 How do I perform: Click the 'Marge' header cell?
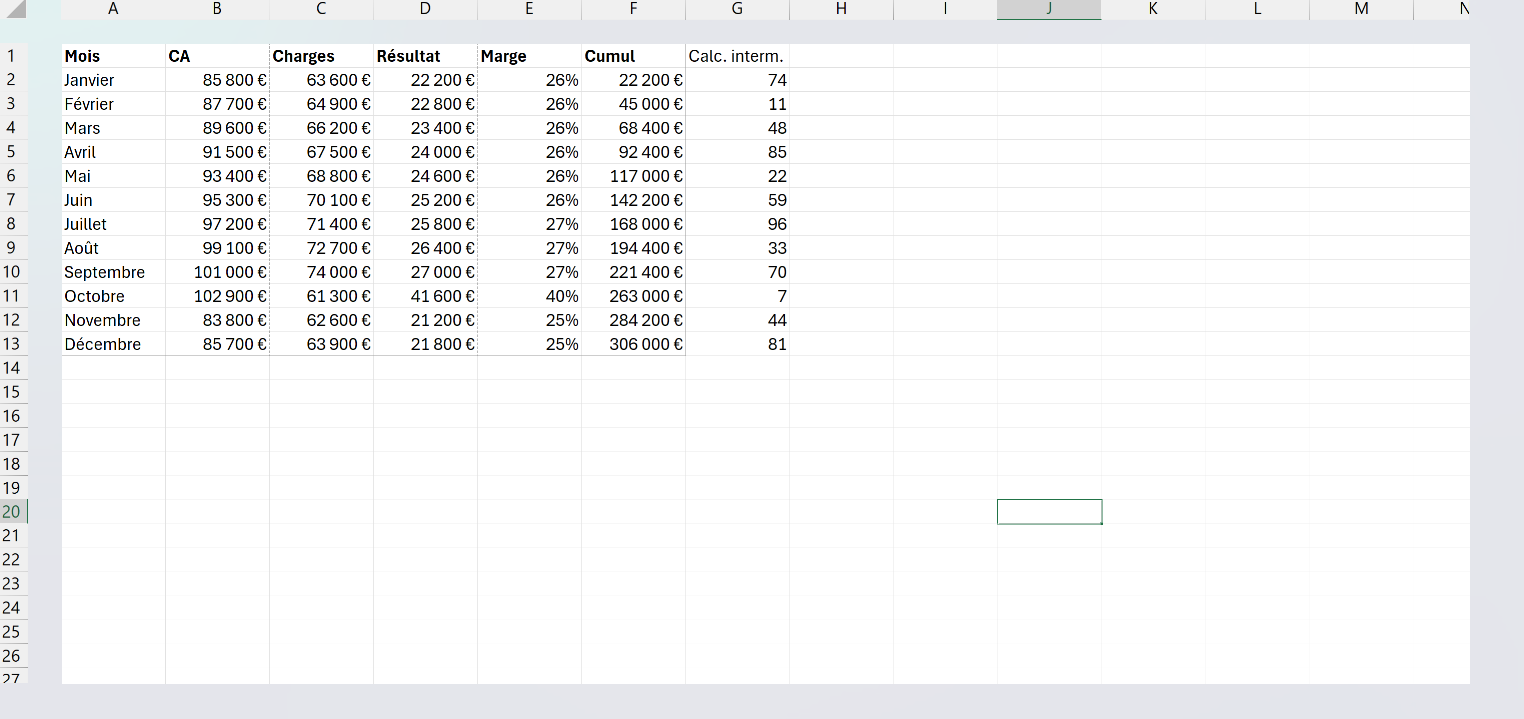(x=529, y=56)
